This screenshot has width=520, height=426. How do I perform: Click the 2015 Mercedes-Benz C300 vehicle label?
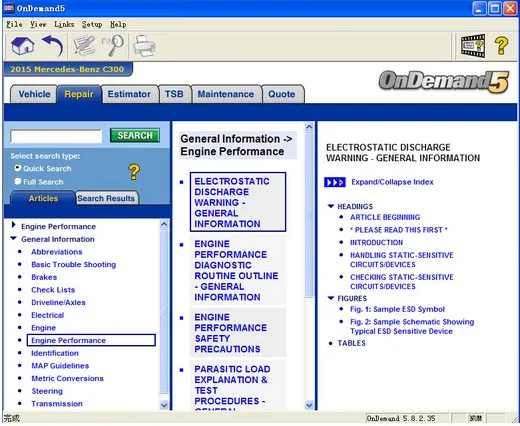click(67, 69)
